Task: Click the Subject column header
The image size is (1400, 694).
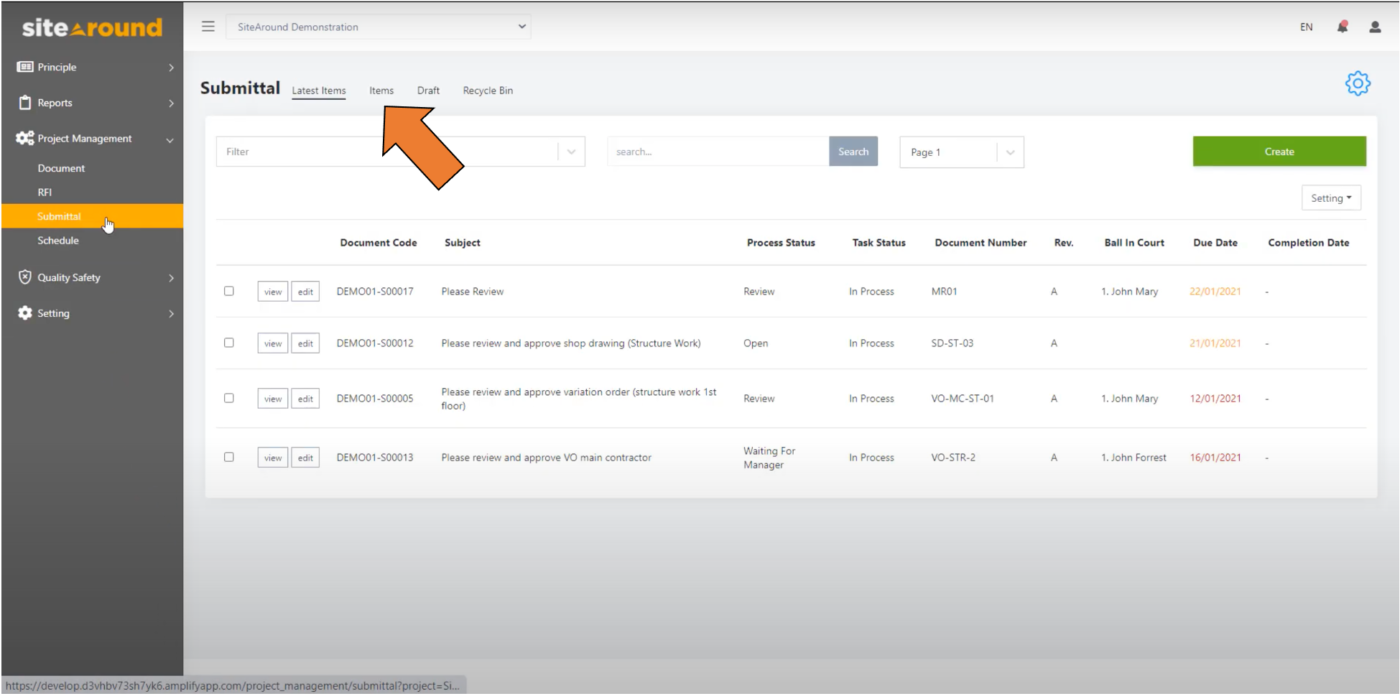Action: pyautogui.click(x=462, y=243)
